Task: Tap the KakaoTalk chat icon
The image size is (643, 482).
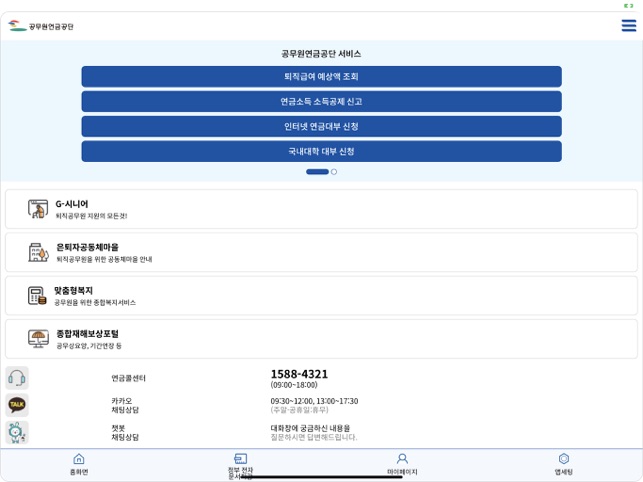Action: tap(17, 405)
